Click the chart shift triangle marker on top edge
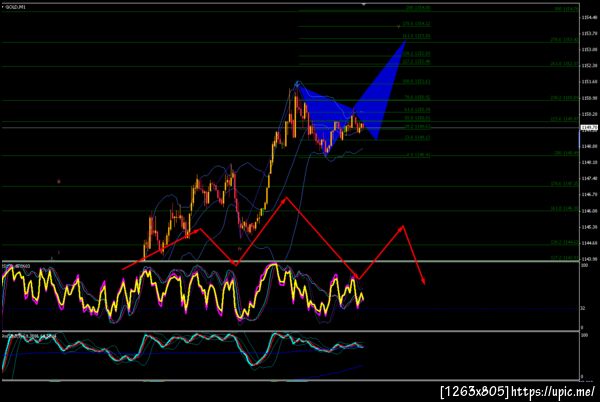Image resolution: width=600 pixels, height=402 pixels. pyautogui.click(x=364, y=4)
